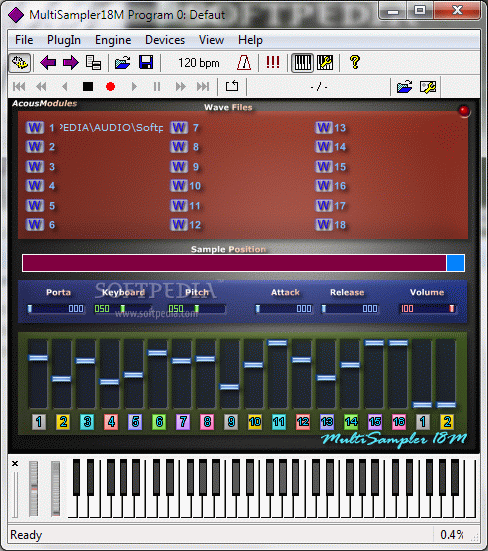Step back with single left arrow
The image size is (488, 551).
coord(65,86)
